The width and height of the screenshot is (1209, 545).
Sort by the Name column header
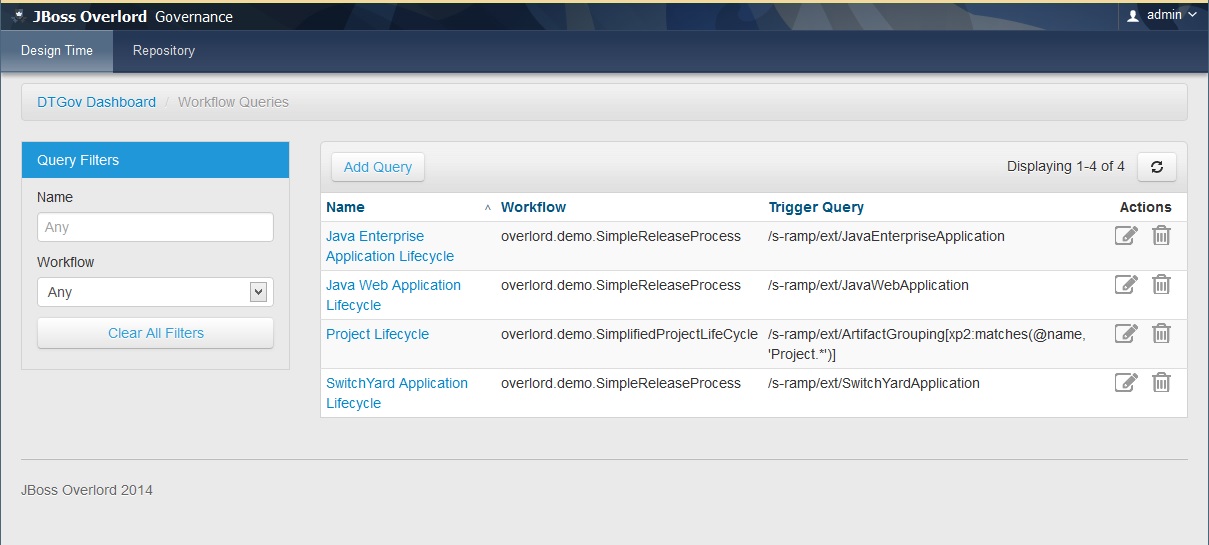tap(345, 207)
